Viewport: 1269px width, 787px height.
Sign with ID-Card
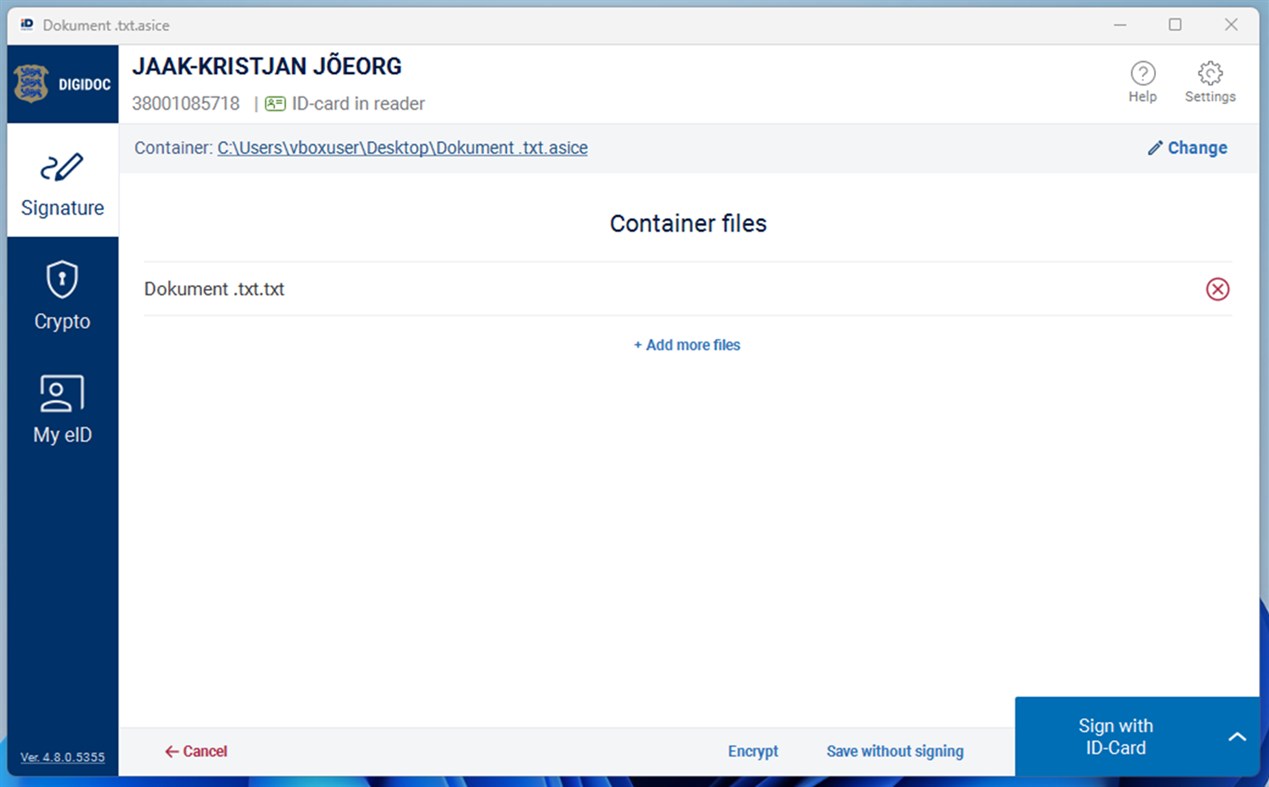[1115, 737]
